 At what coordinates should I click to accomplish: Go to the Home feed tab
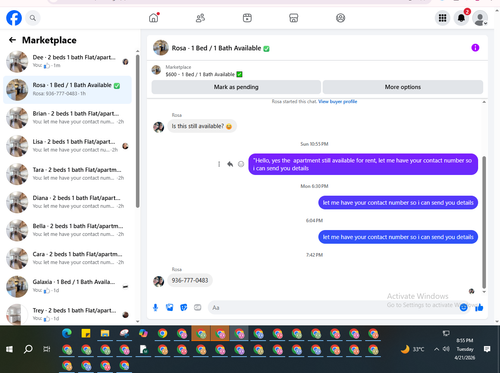pos(154,18)
